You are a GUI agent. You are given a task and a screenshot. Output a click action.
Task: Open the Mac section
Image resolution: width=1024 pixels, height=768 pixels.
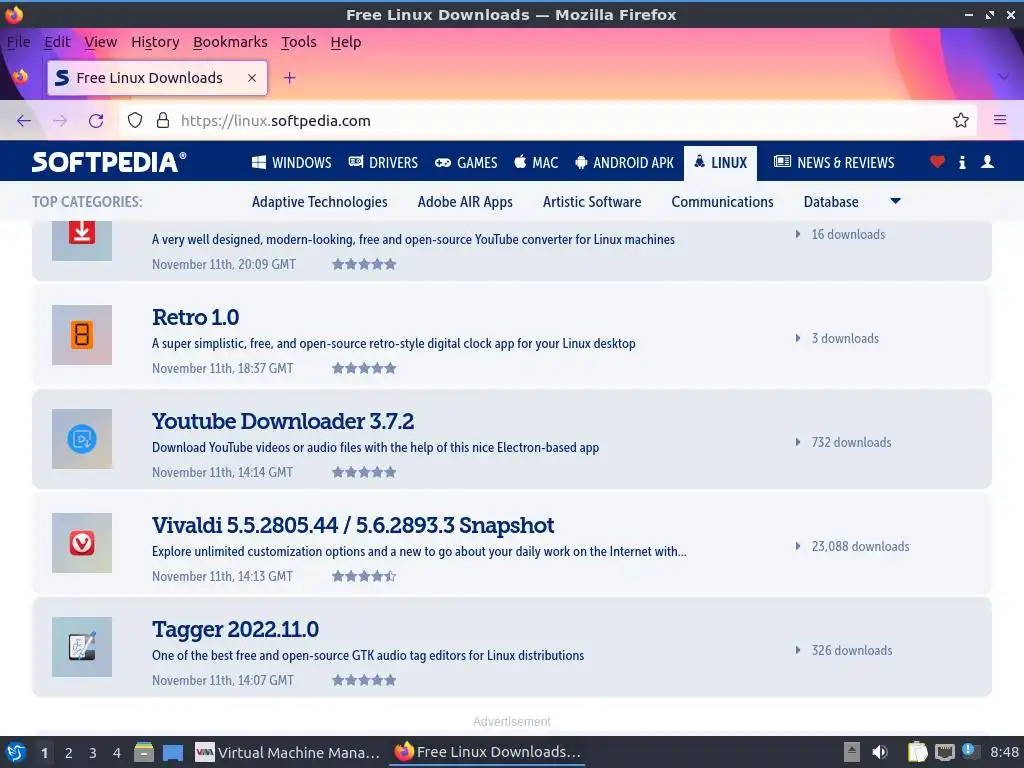[536, 163]
